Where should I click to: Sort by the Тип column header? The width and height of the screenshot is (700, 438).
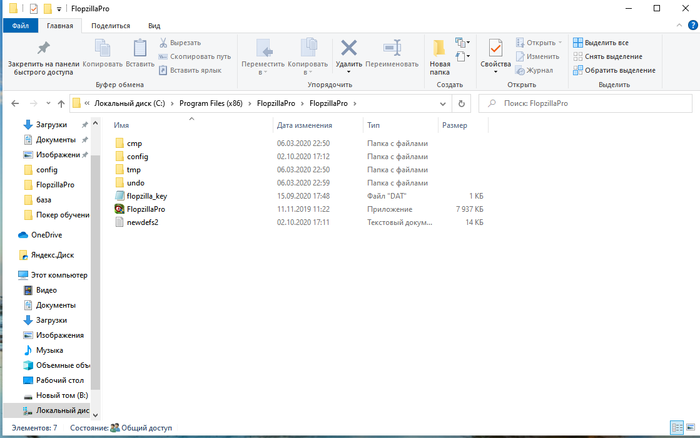[x=373, y=125]
